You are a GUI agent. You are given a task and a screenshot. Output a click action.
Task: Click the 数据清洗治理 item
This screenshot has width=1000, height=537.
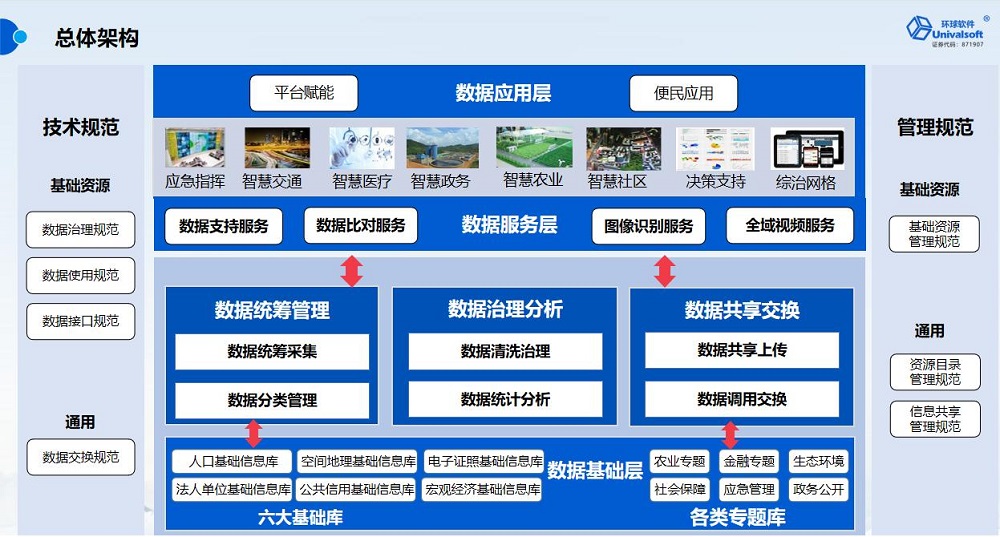pos(505,352)
